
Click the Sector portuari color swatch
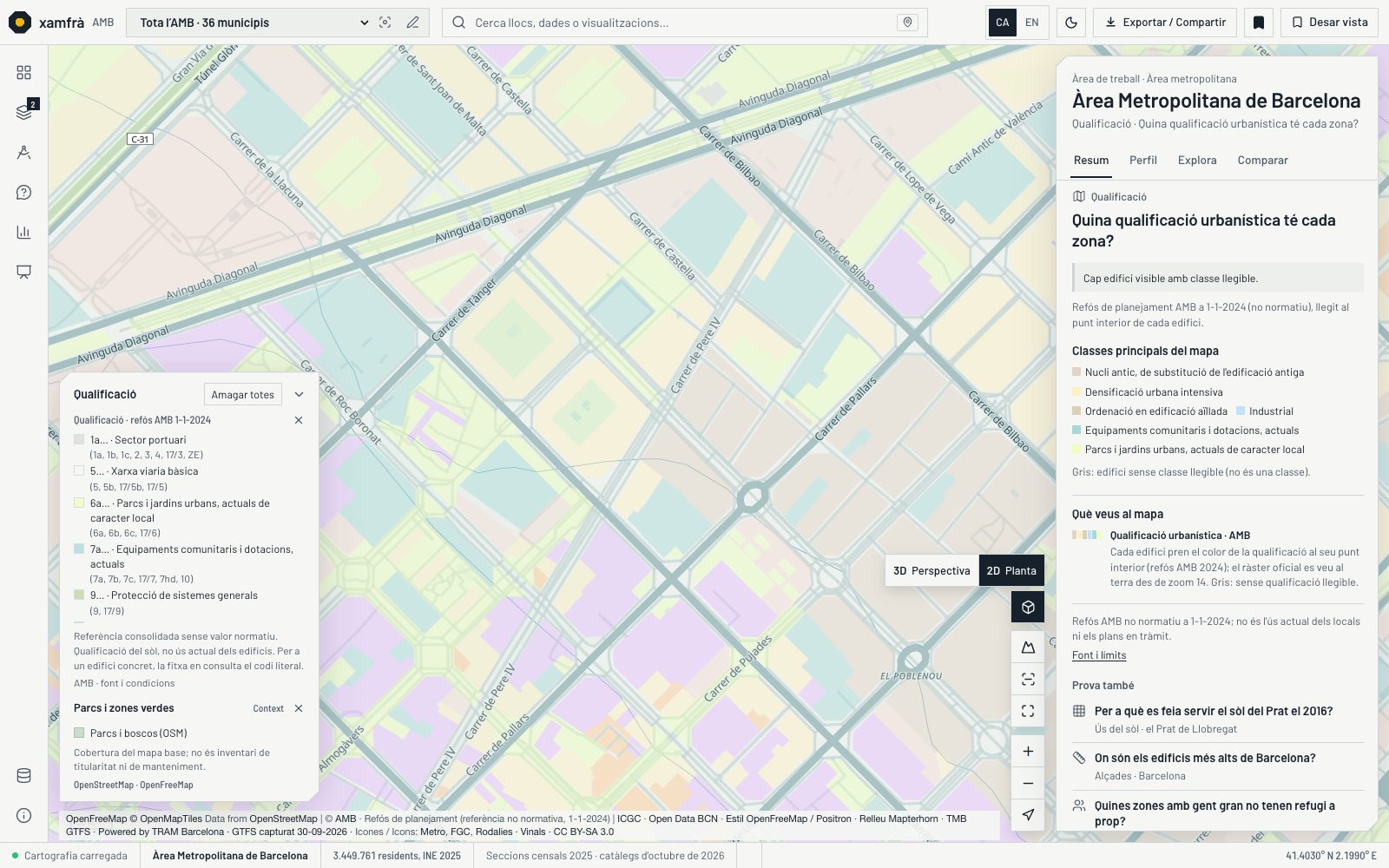point(79,440)
